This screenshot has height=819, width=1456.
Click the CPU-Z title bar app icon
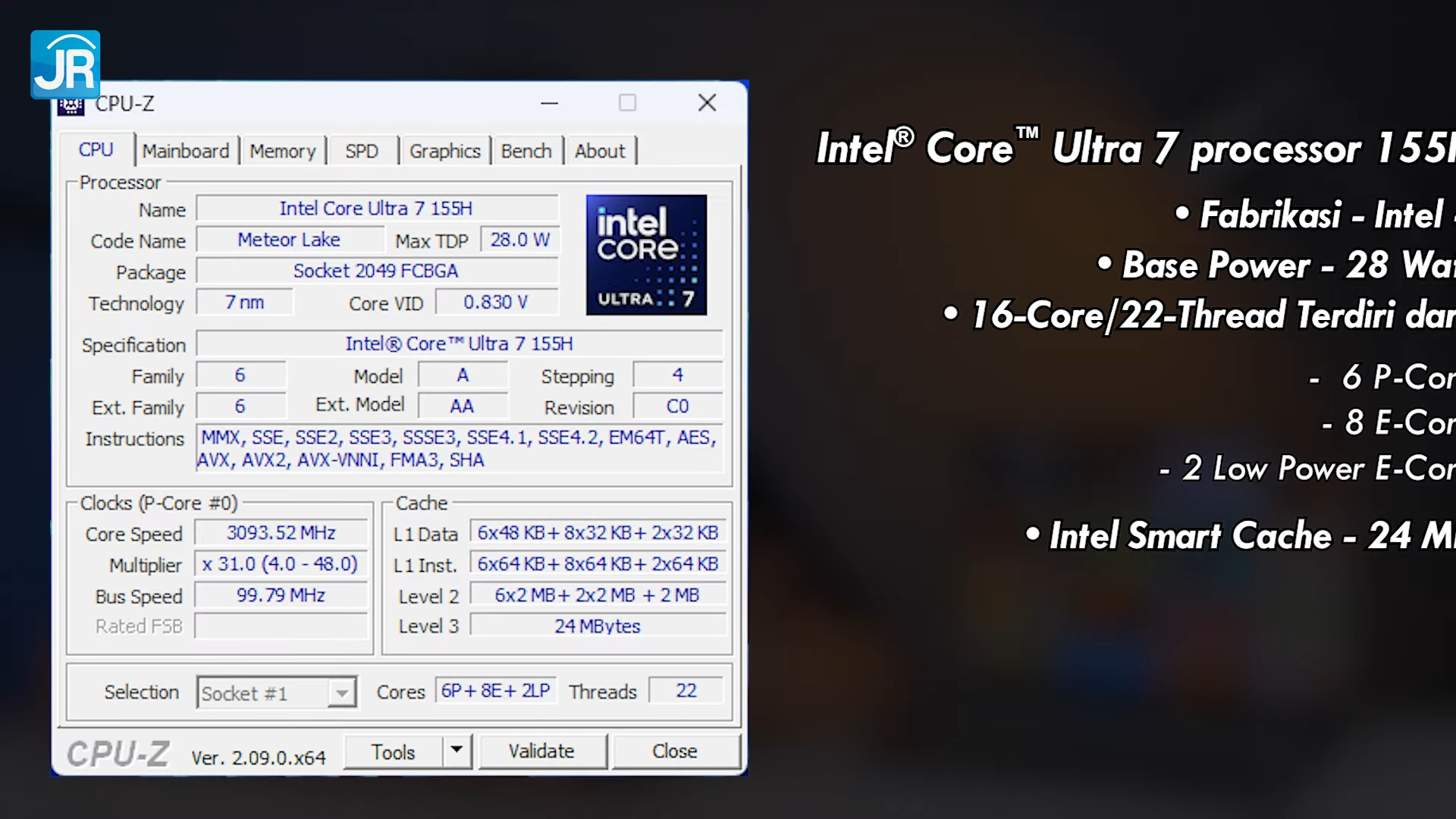(71, 107)
